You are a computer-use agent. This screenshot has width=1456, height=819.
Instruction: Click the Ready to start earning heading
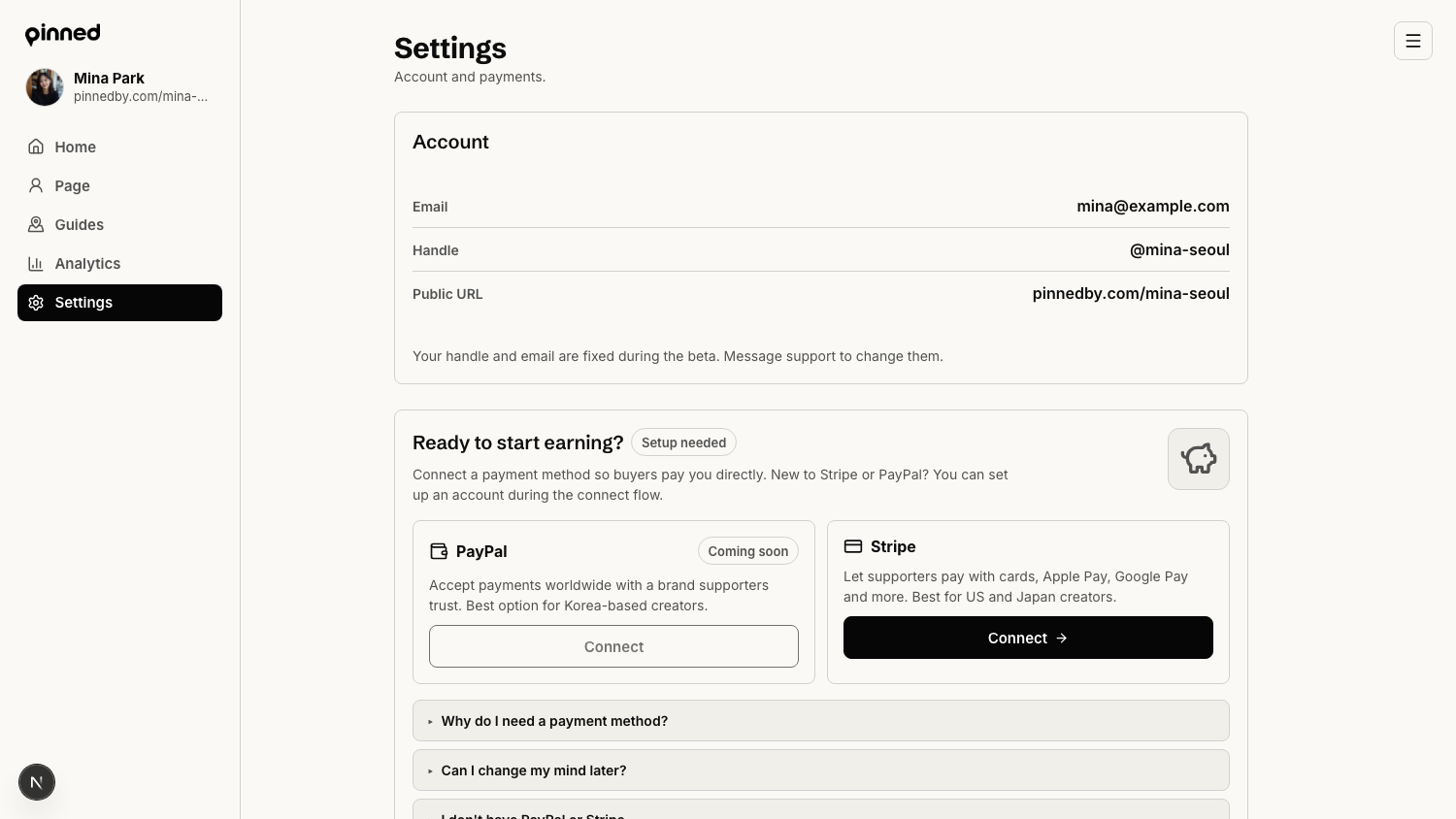click(517, 442)
